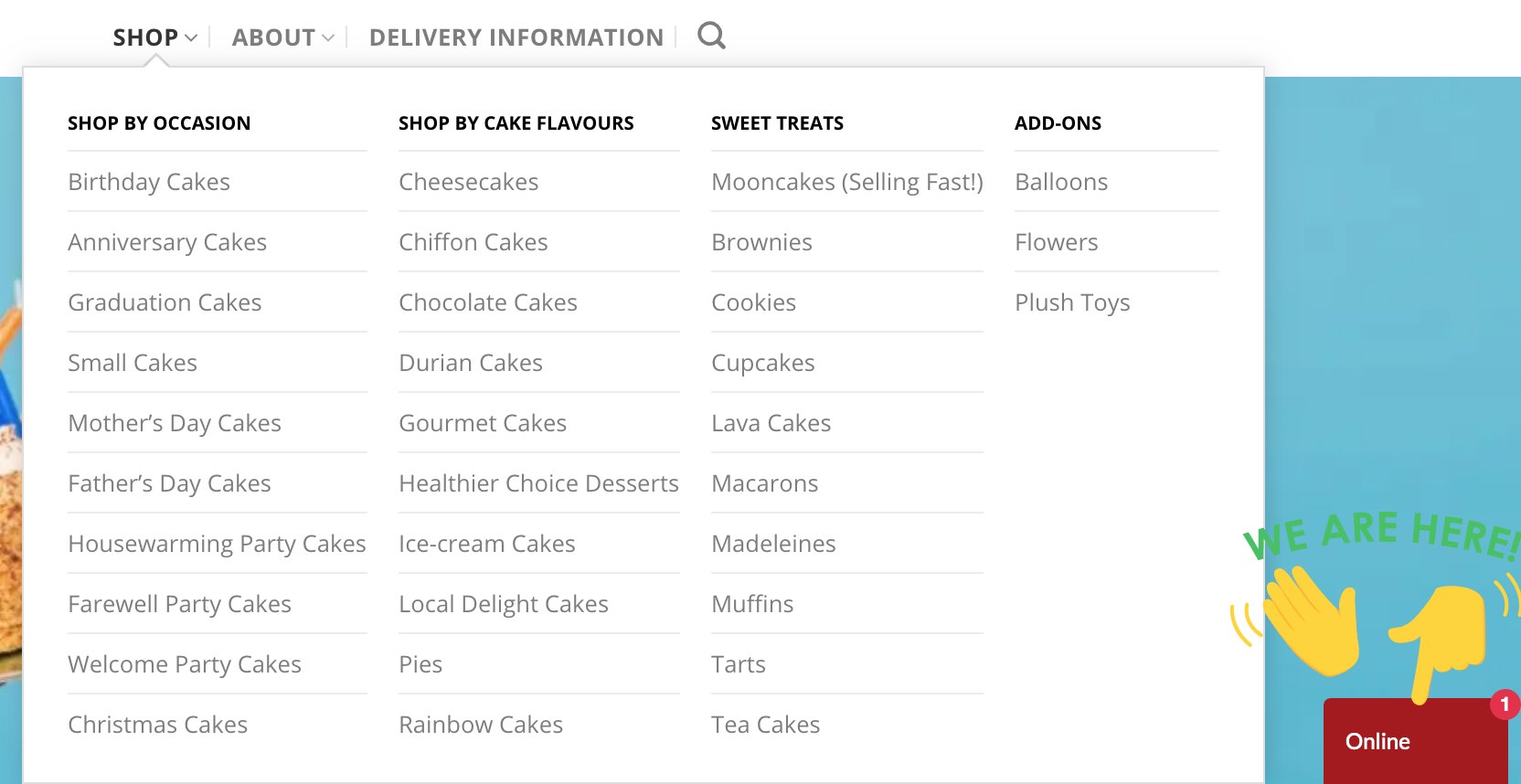The width and height of the screenshot is (1521, 784).
Task: Open Ice-cream Cakes category
Action: coord(486,544)
